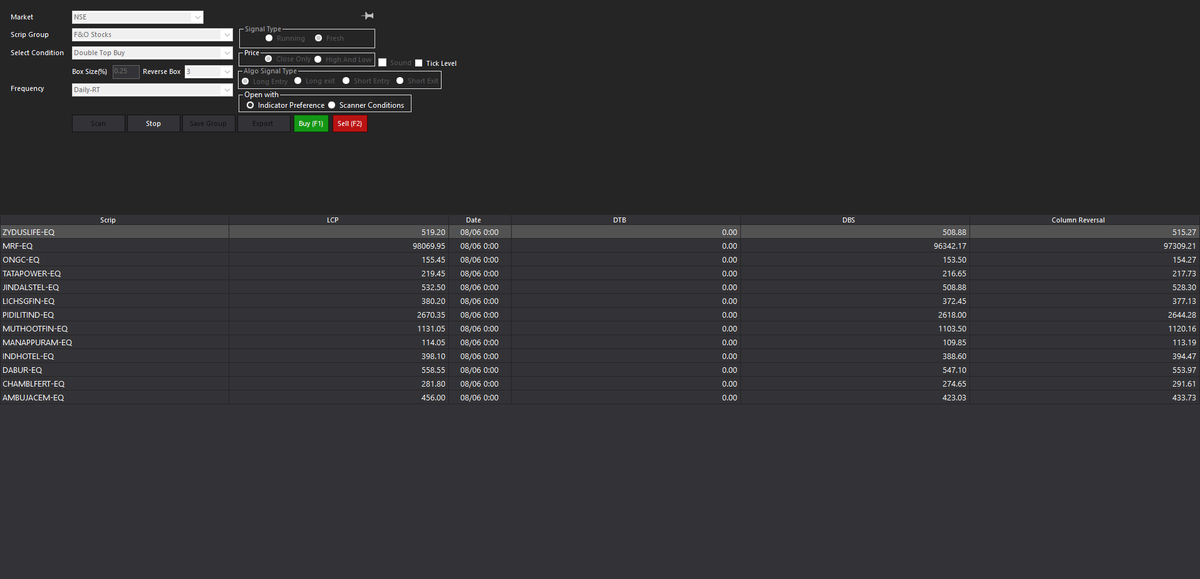Click Column Reversal value 97309.21

click(x=1178, y=246)
